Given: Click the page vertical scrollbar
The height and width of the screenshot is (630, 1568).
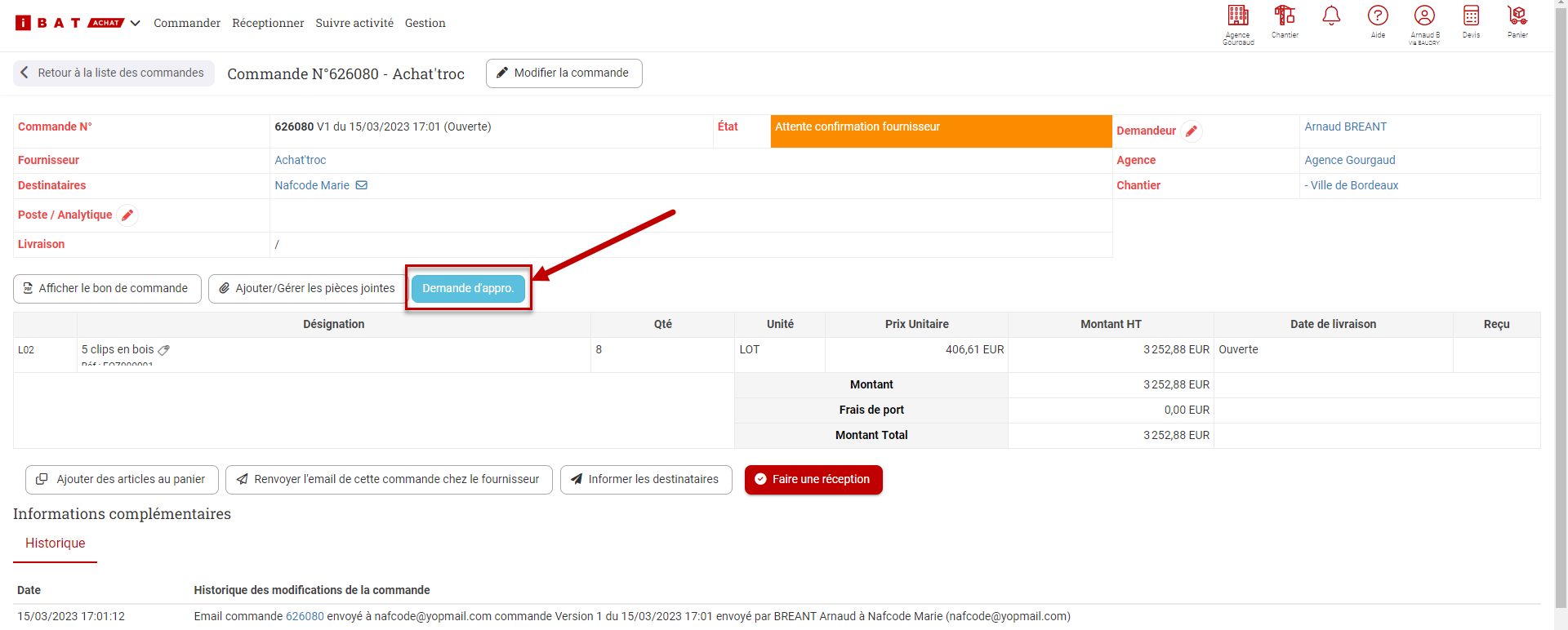Looking at the screenshot, I should 1561,326.
